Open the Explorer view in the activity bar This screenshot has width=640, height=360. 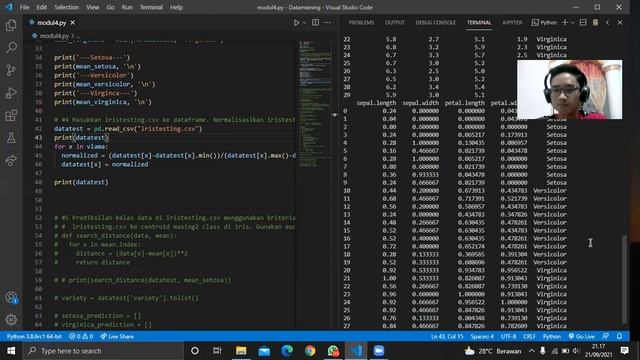[x=11, y=25]
